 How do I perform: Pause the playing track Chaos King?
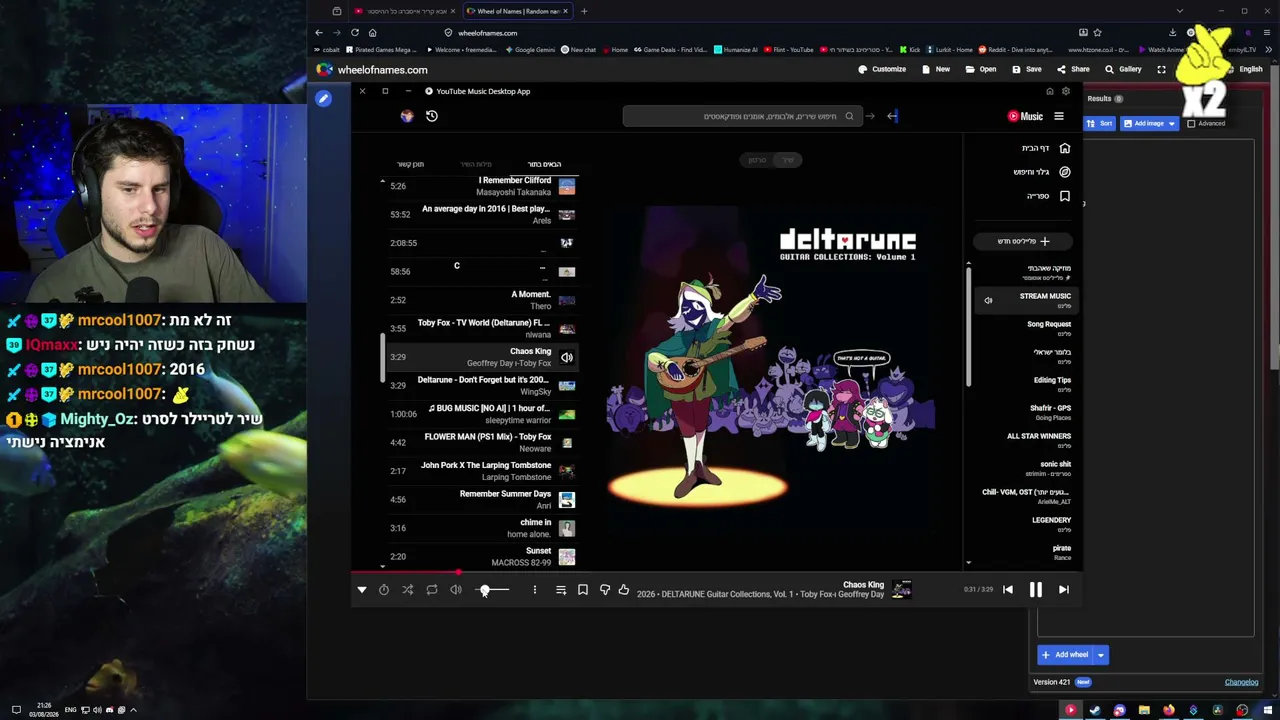coord(1036,590)
